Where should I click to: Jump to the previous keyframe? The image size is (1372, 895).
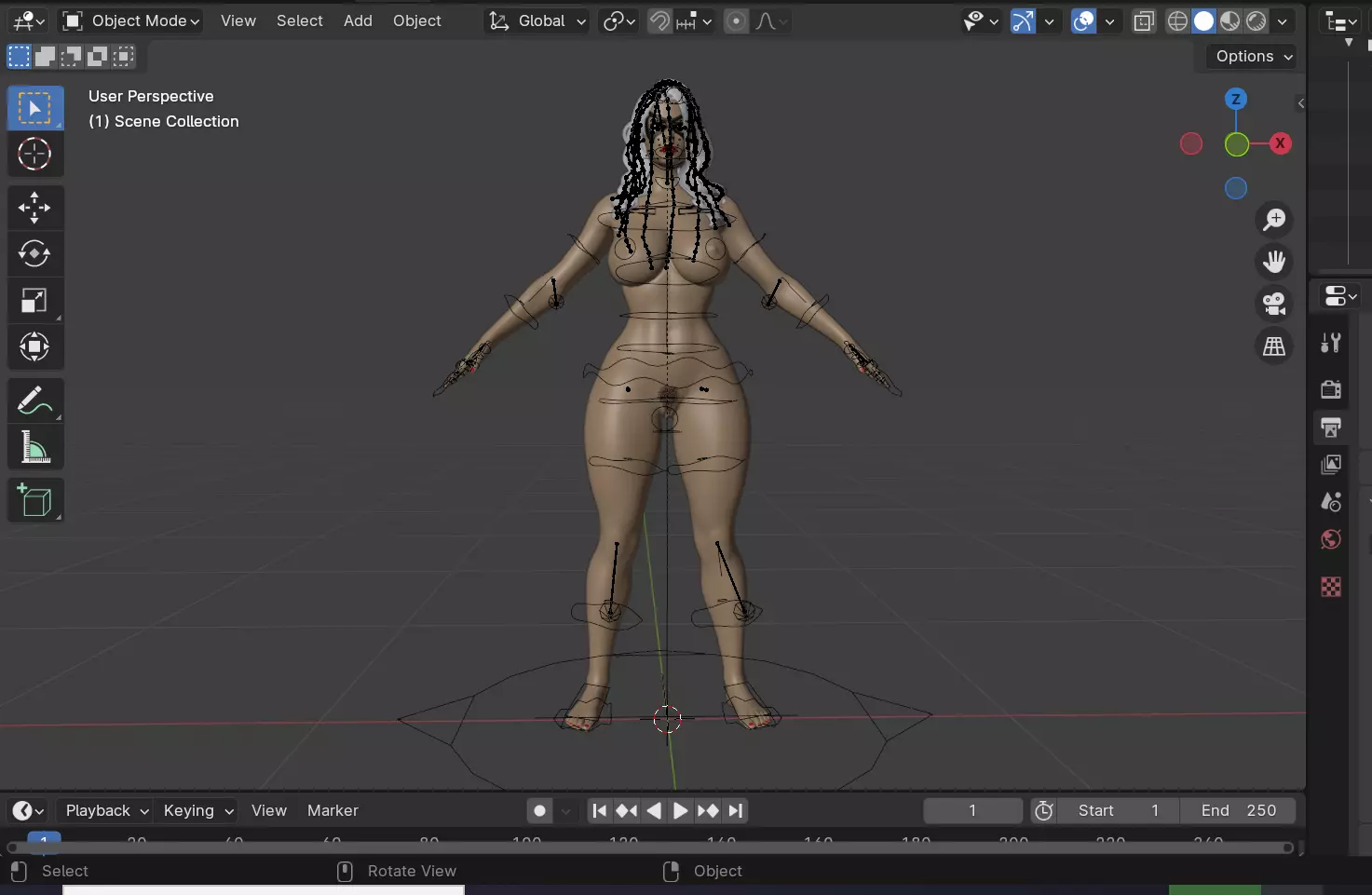pos(627,811)
